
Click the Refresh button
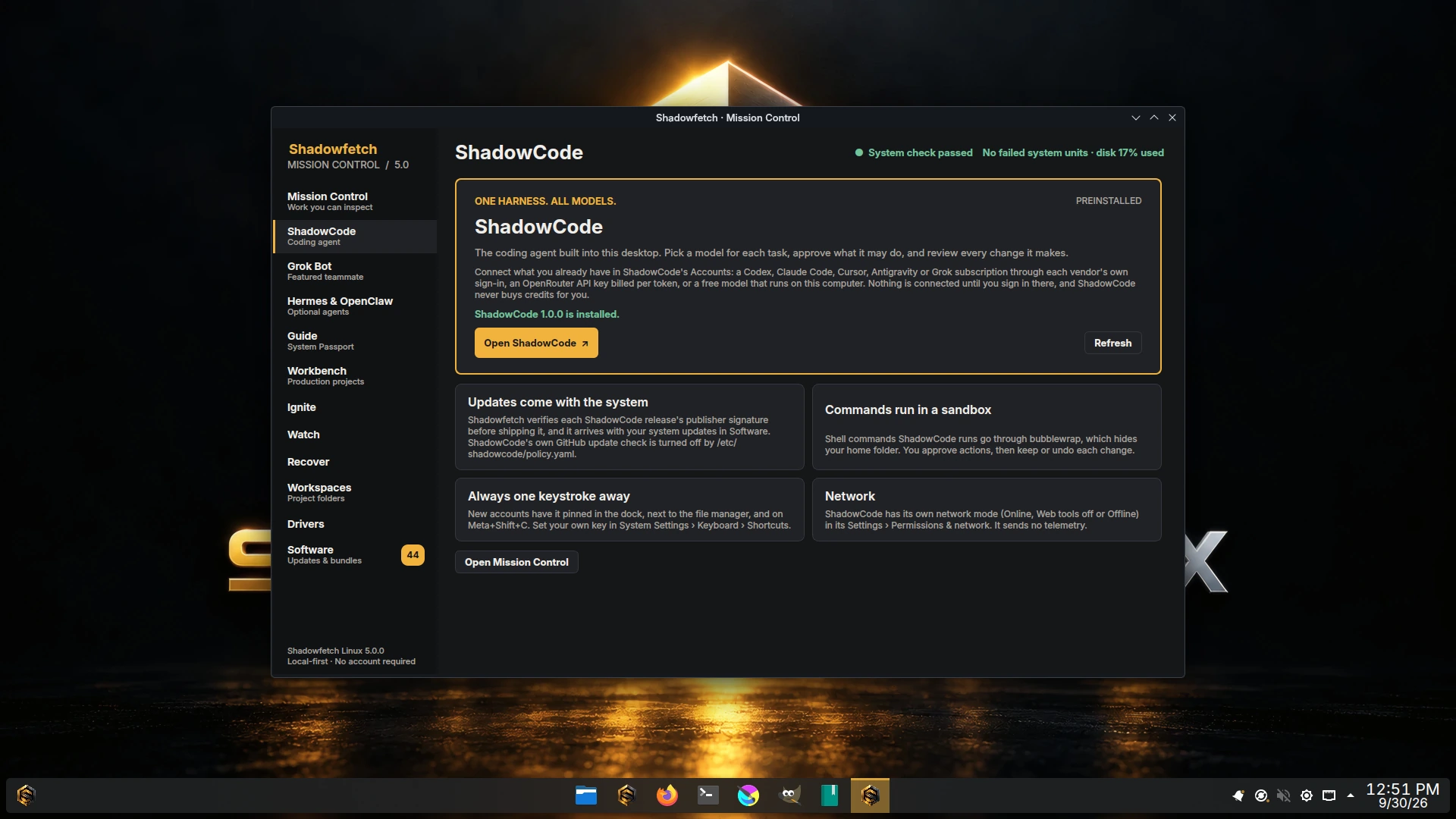1112,343
